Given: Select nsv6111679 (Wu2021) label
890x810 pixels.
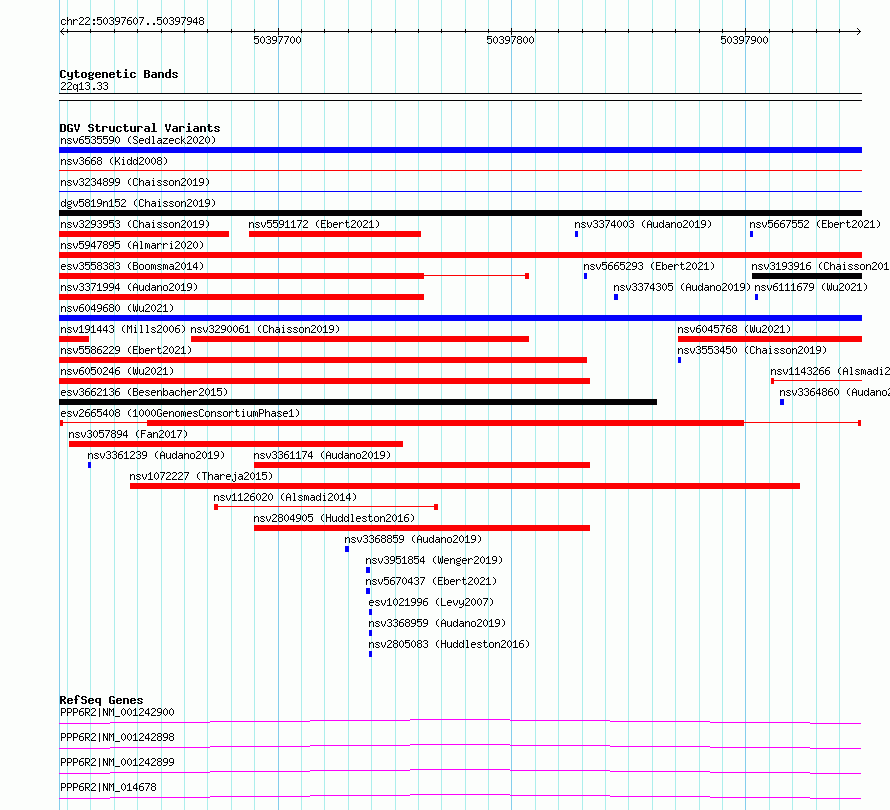Looking at the screenshot, I should [811, 287].
